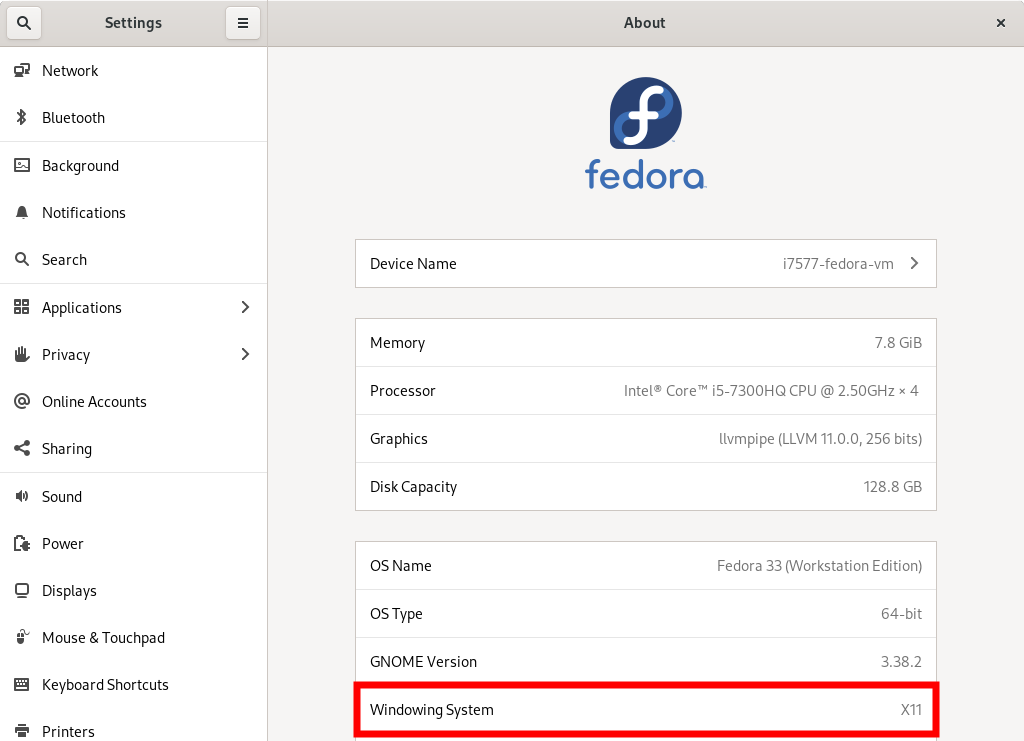The width and height of the screenshot is (1024, 741).
Task: Expand the Privacy submenu chevron
Action: coord(245,355)
